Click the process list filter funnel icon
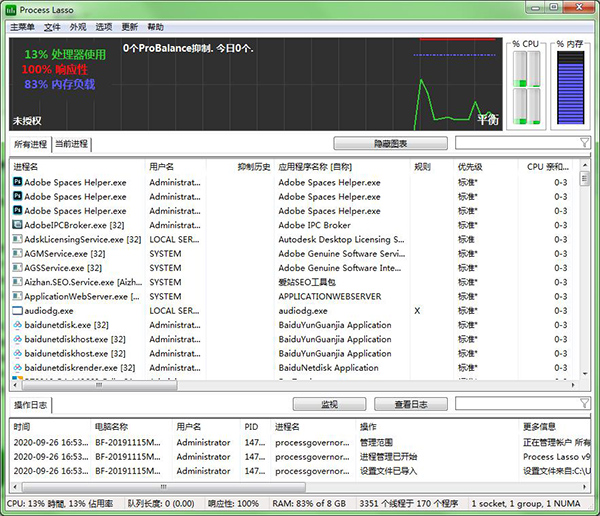 [x=584, y=143]
